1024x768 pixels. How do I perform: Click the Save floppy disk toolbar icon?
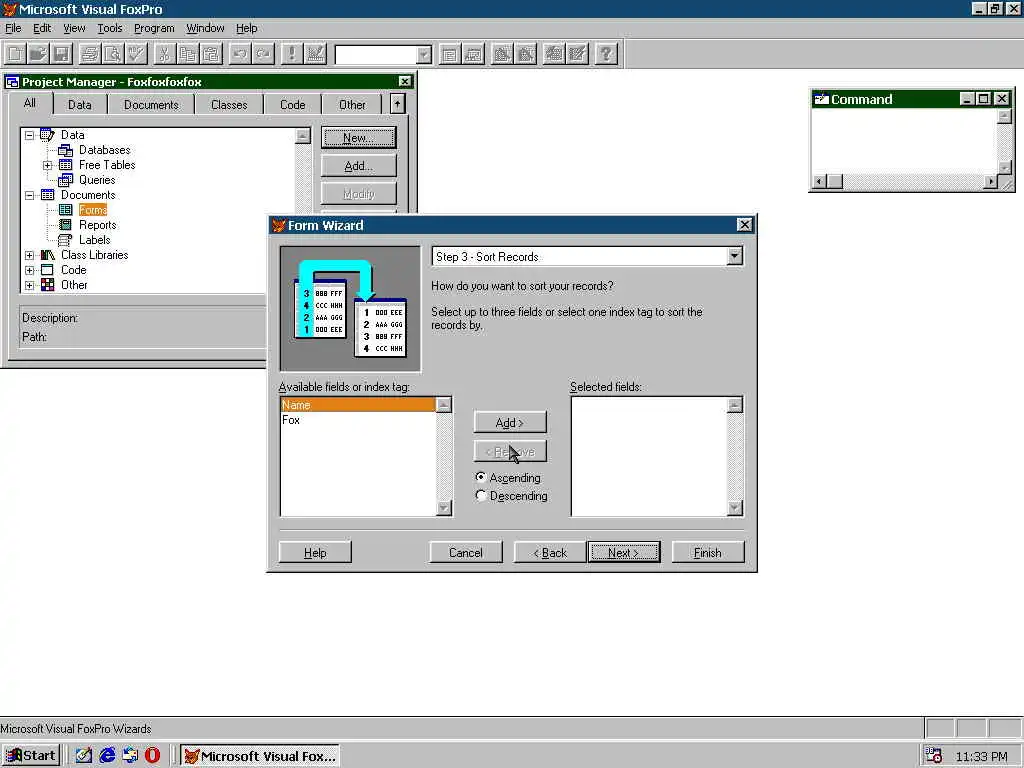coord(61,54)
